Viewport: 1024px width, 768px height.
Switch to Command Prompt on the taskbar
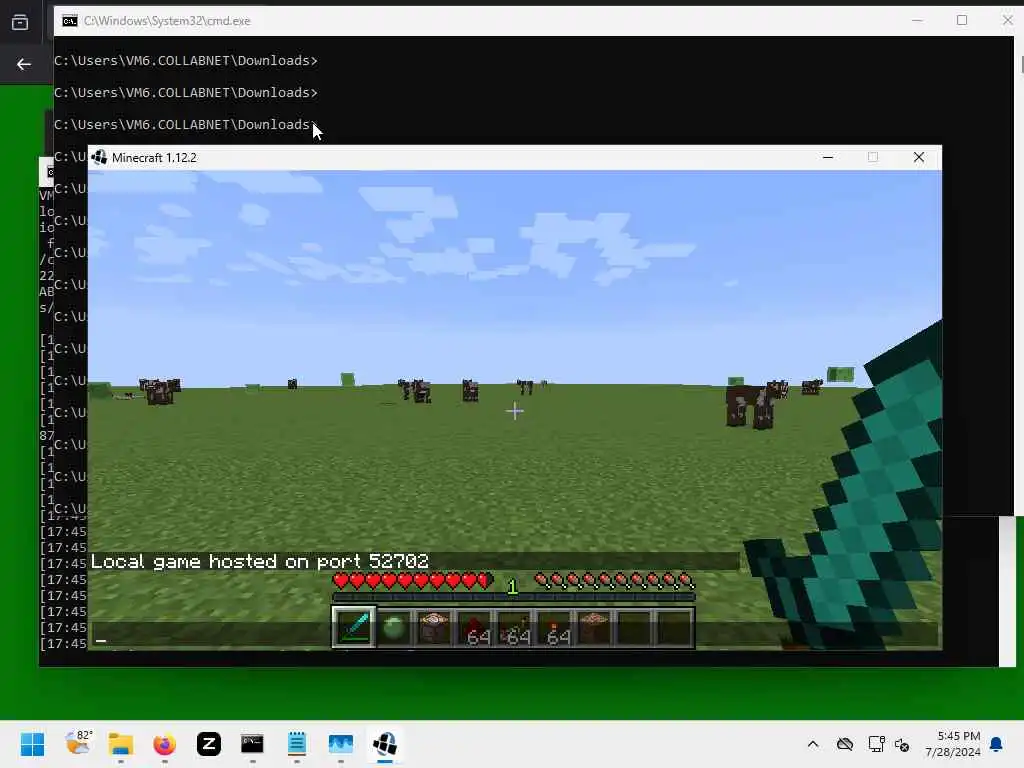[x=252, y=744]
